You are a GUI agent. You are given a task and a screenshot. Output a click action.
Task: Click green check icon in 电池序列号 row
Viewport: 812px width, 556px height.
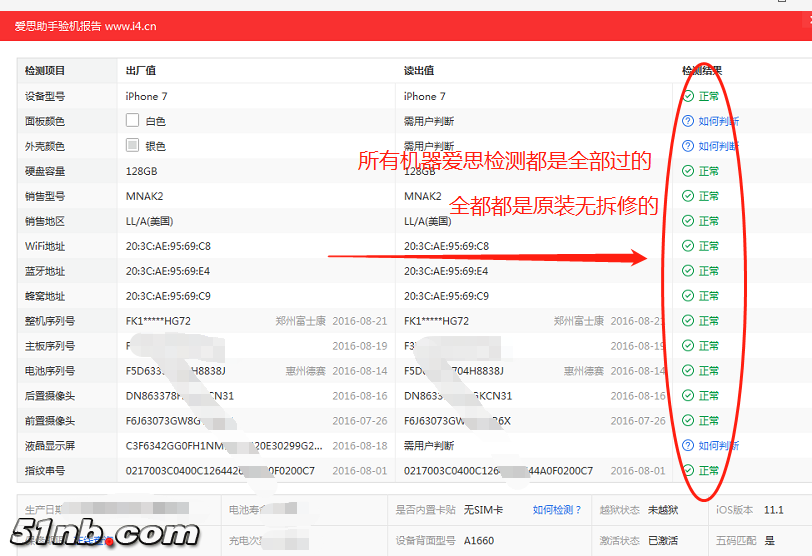688,371
